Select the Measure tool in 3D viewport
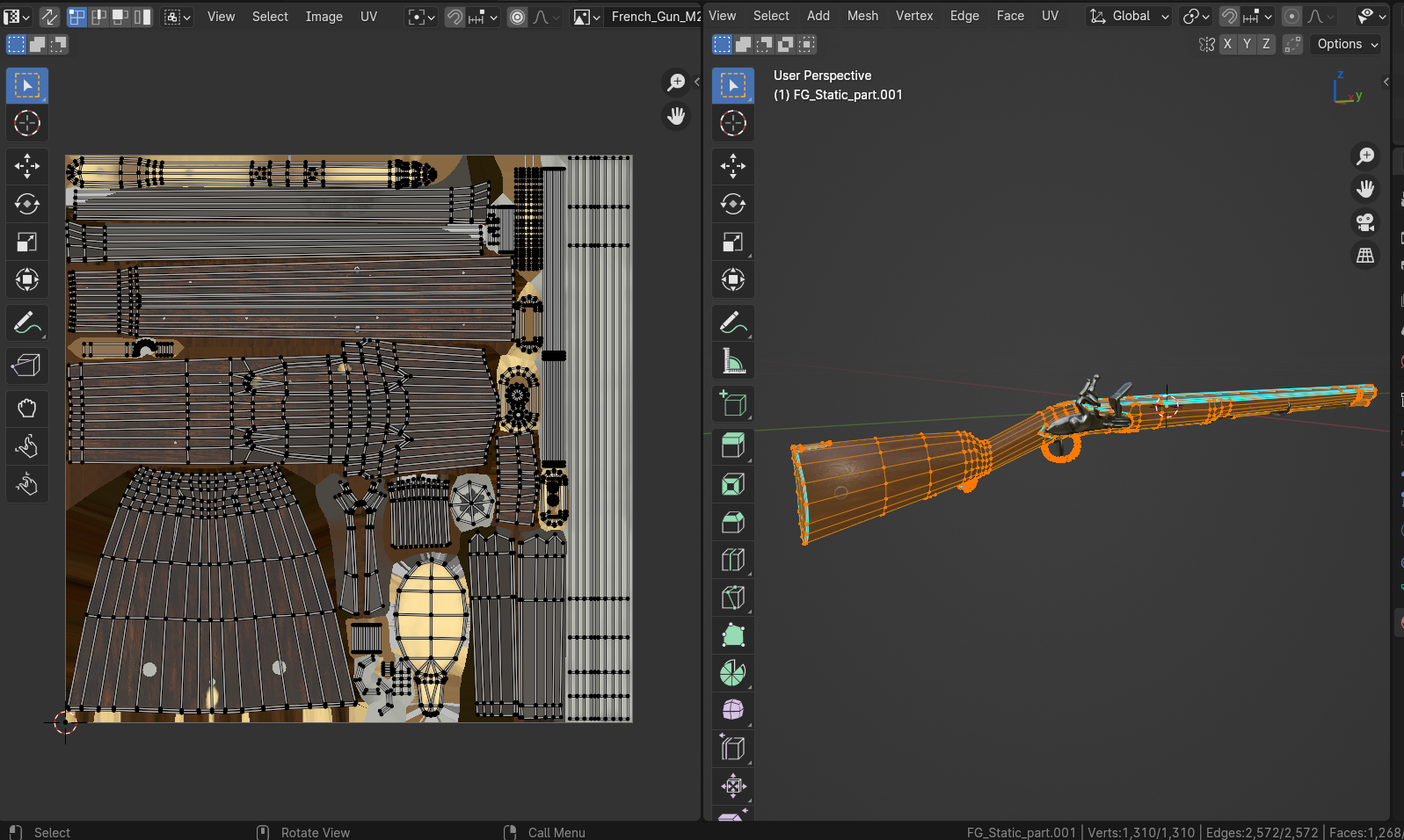 click(732, 361)
